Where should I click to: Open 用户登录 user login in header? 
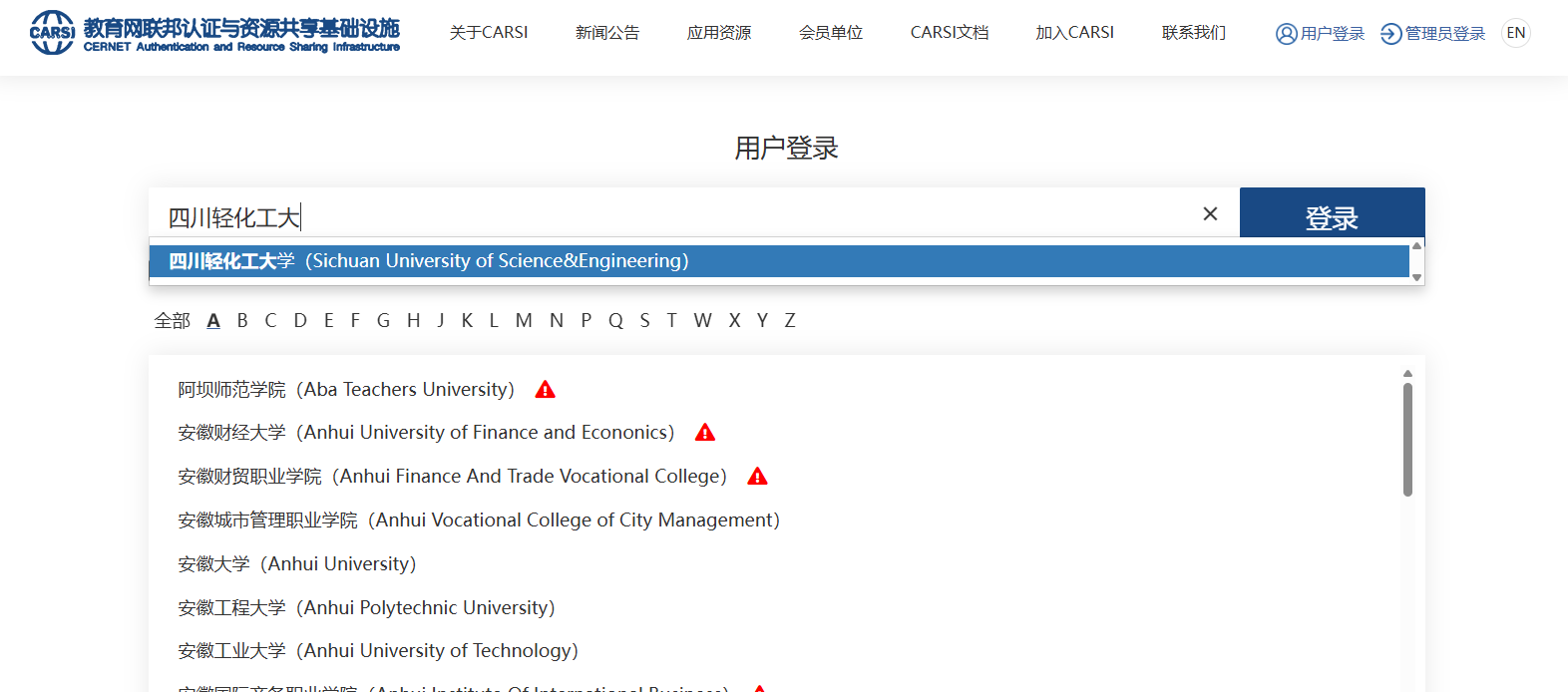[x=1320, y=34]
